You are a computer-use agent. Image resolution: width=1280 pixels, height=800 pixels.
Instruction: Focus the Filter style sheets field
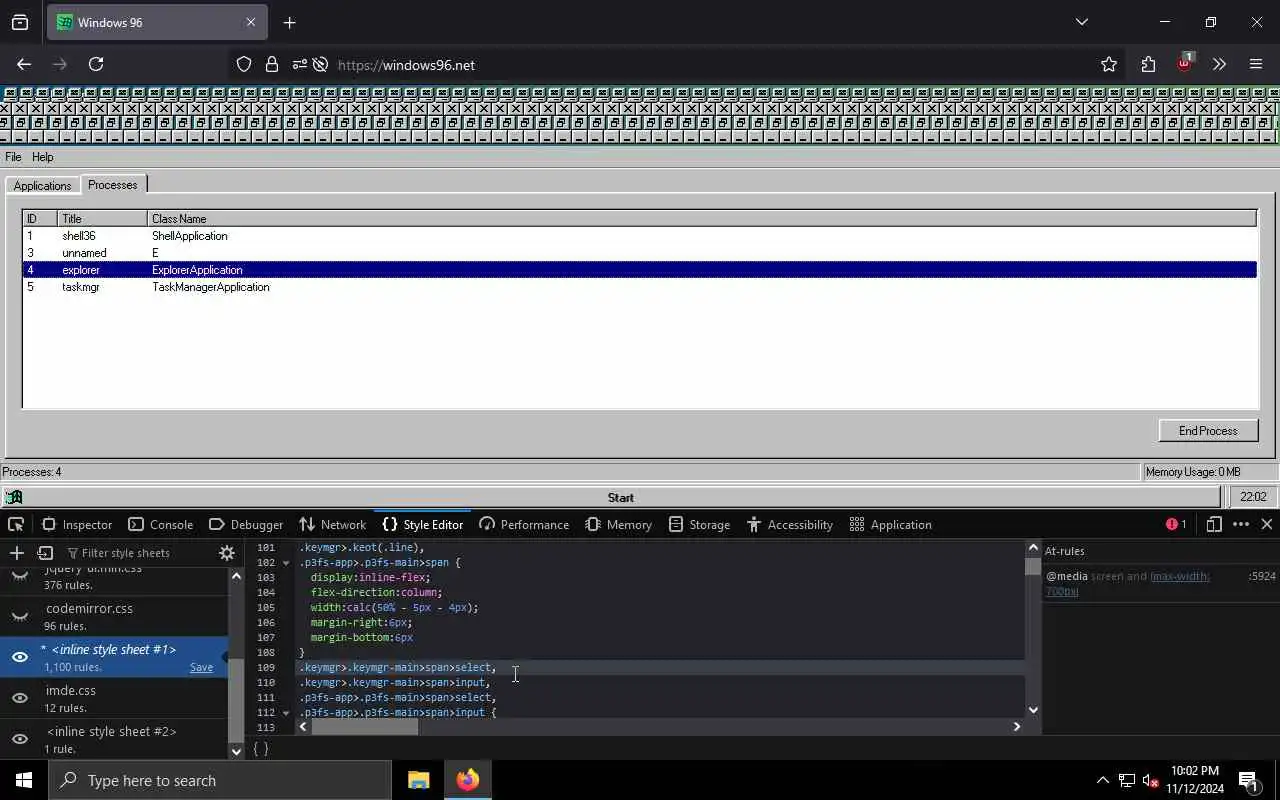coord(138,553)
